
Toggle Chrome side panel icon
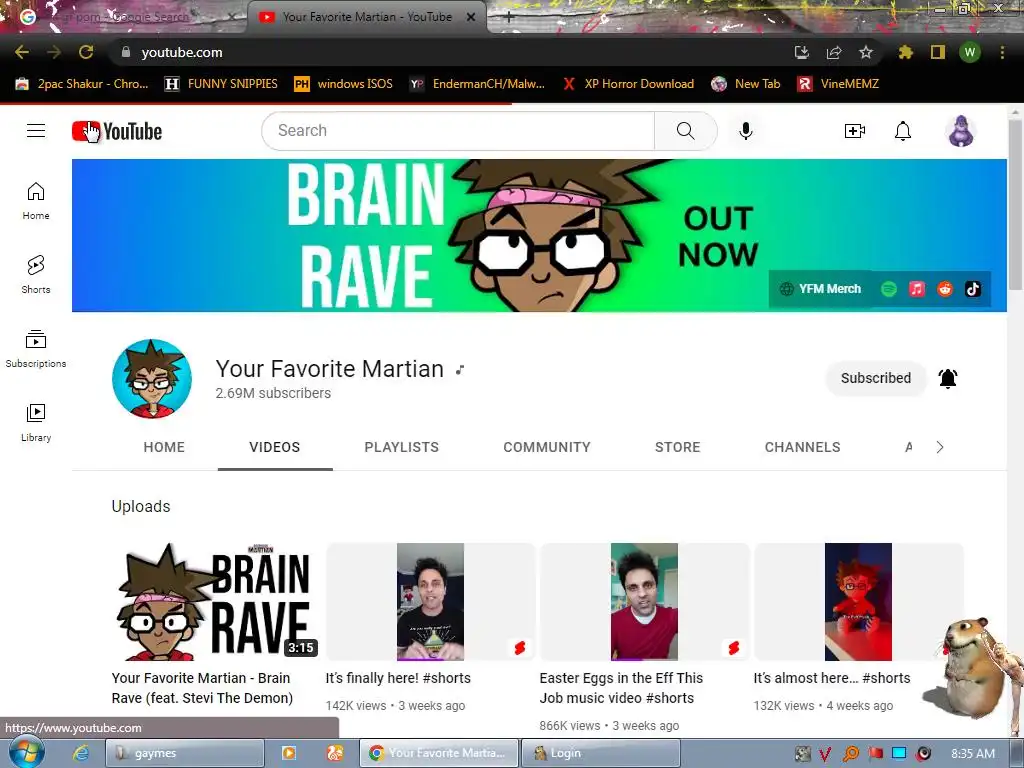(x=938, y=52)
